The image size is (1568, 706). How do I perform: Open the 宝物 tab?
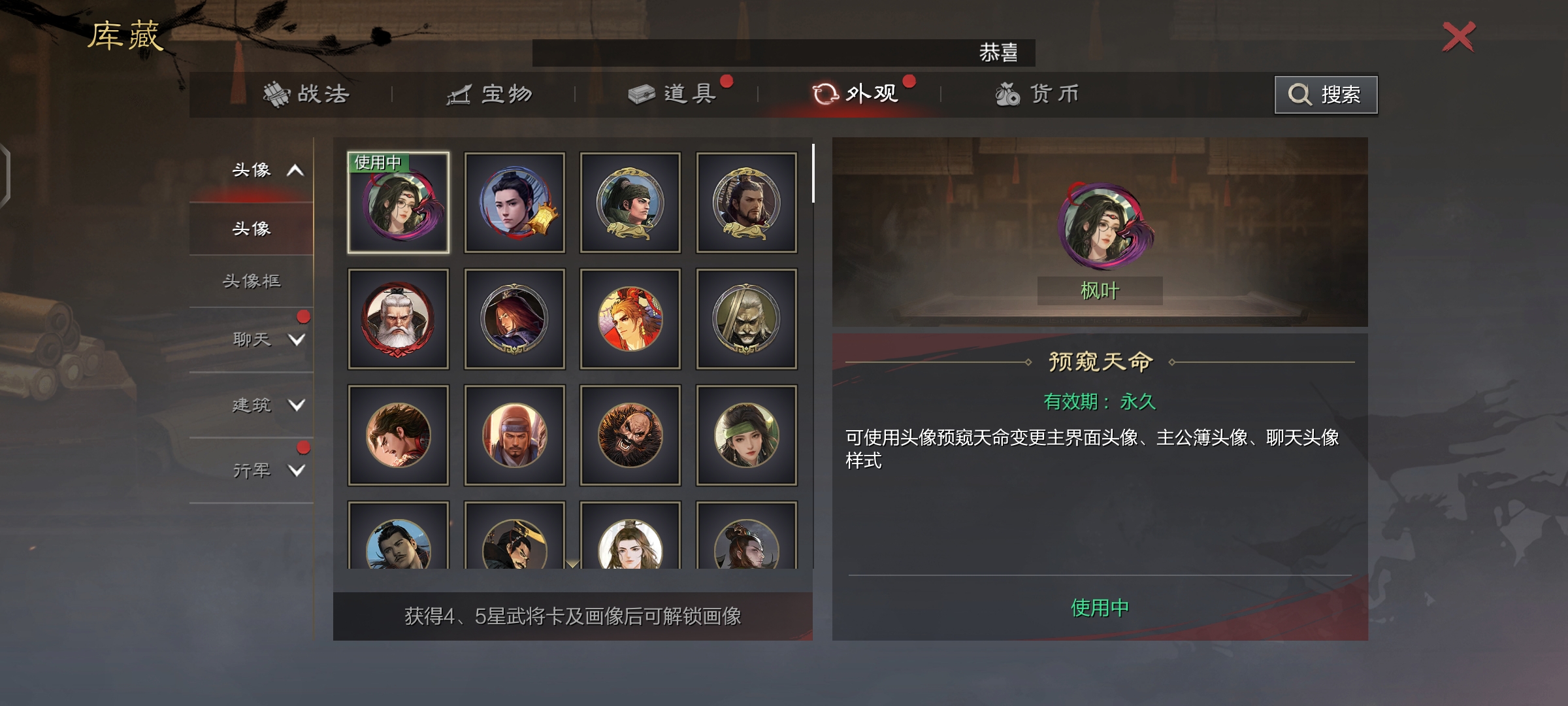490,94
